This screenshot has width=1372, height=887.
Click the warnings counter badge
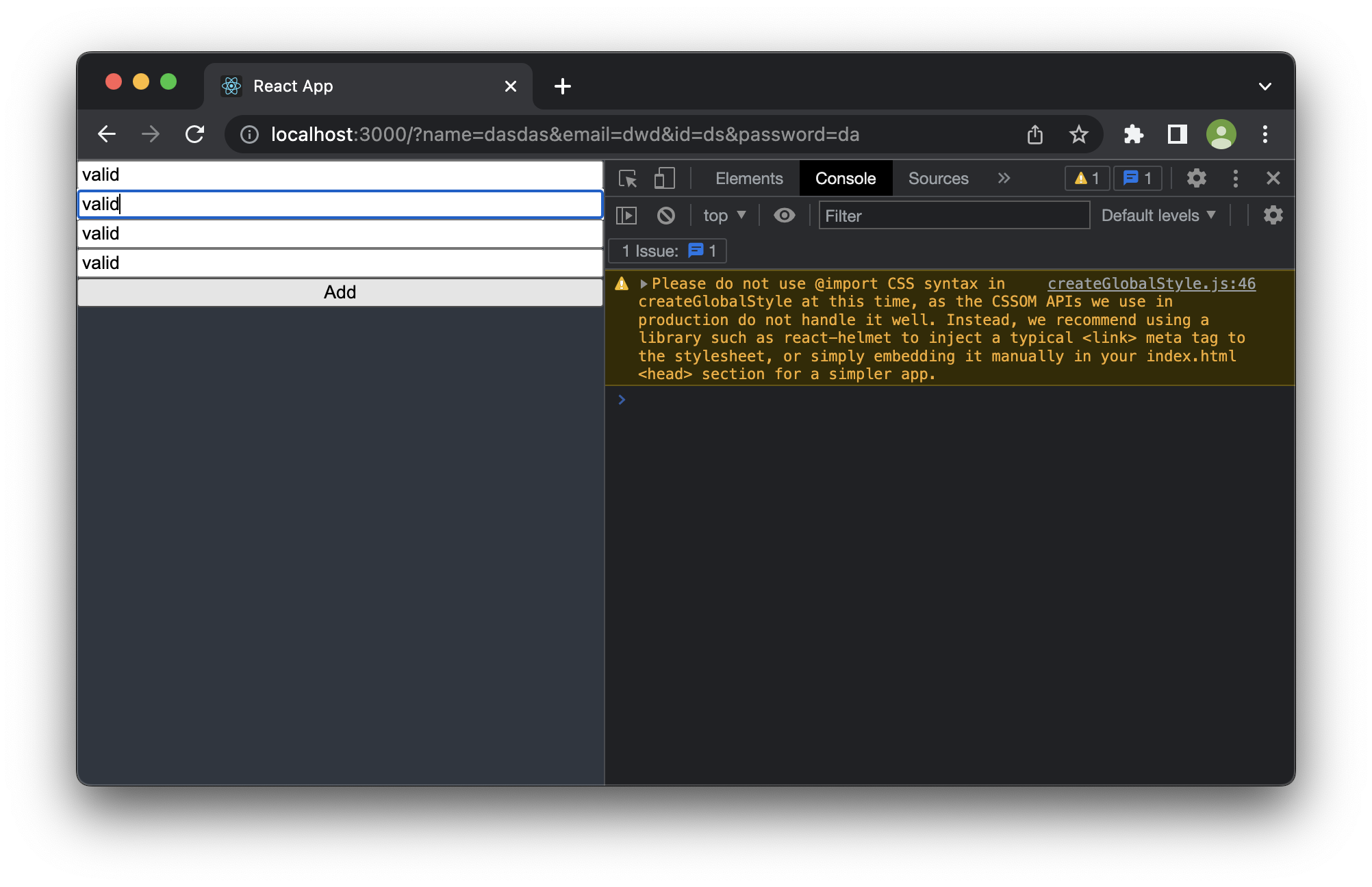[1086, 178]
